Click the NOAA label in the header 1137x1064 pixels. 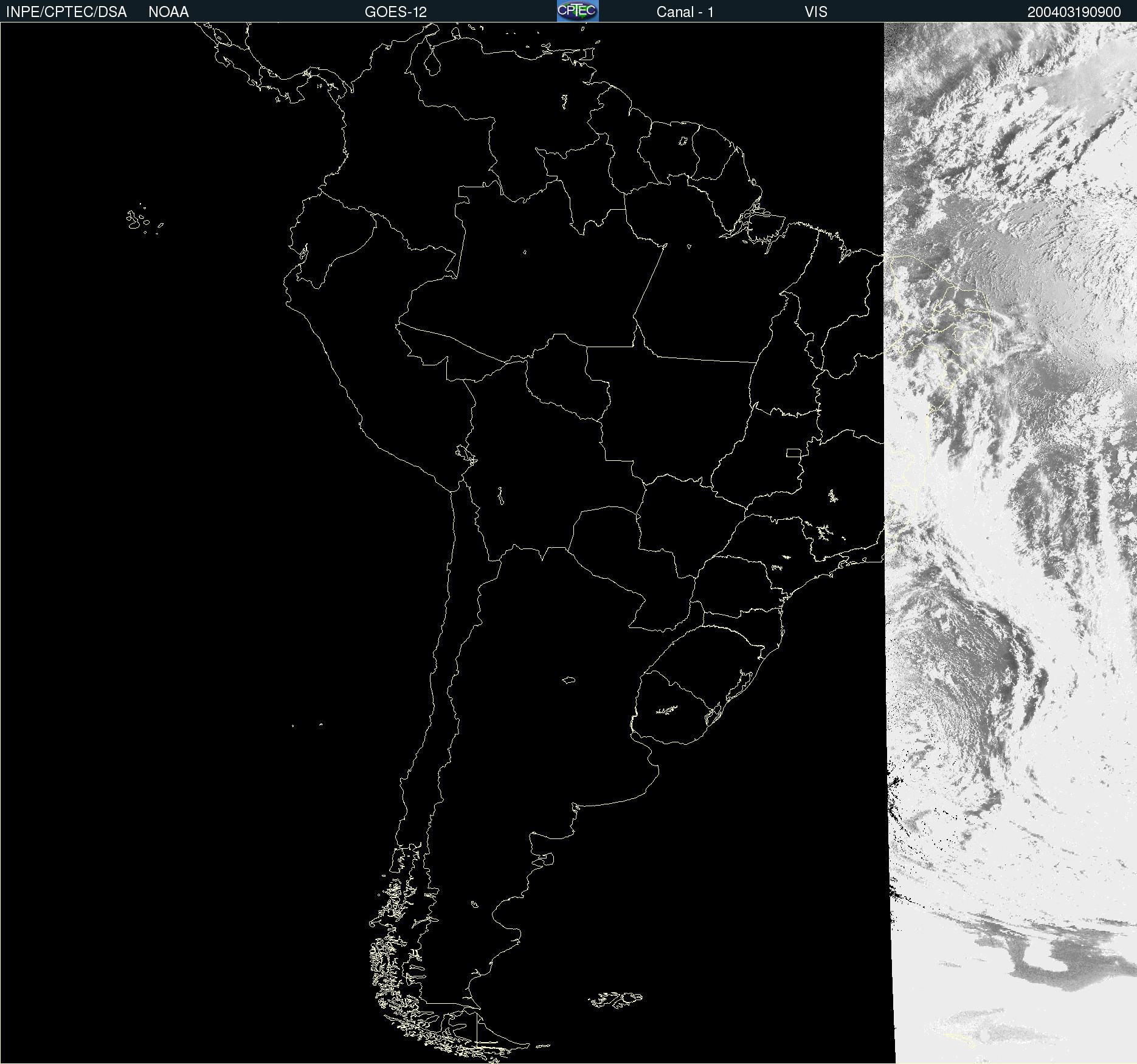click(x=168, y=12)
